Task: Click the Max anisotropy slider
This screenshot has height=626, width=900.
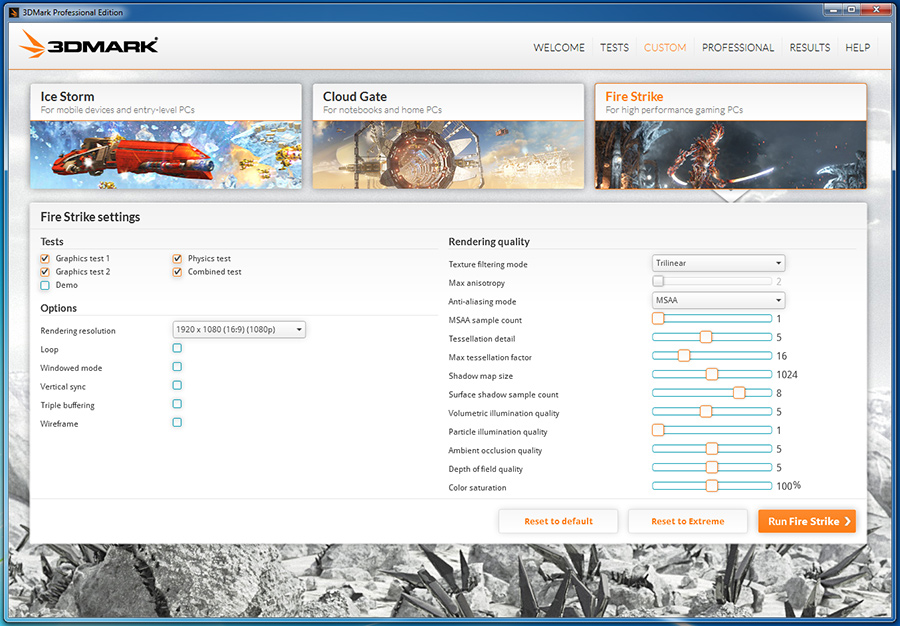Action: coord(712,281)
